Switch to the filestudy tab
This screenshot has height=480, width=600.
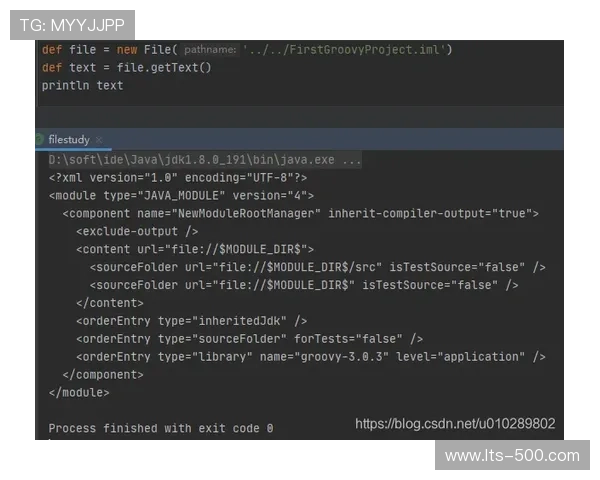(68, 140)
